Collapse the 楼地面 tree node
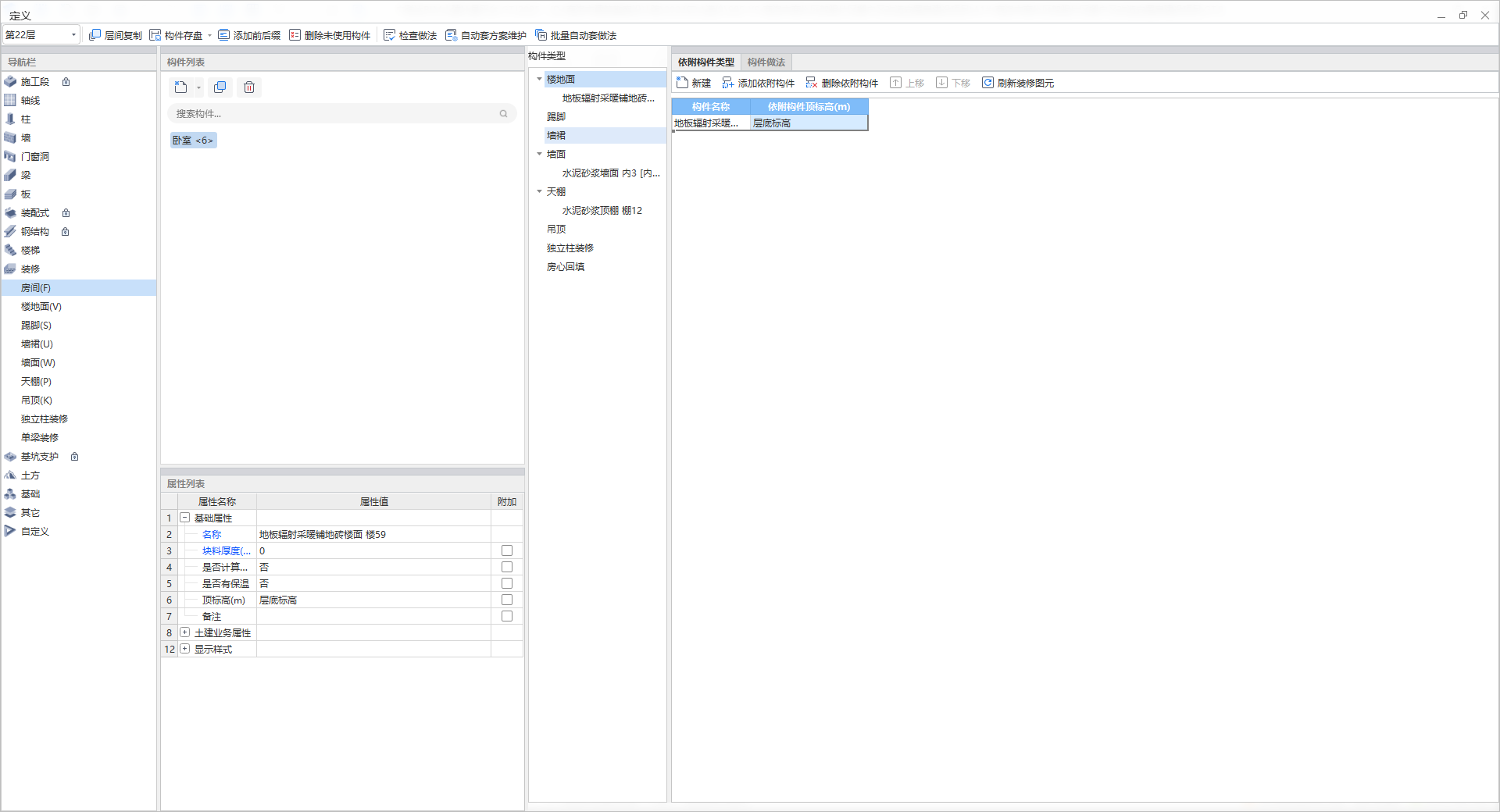Image resolution: width=1500 pixels, height=812 pixels. pos(539,80)
